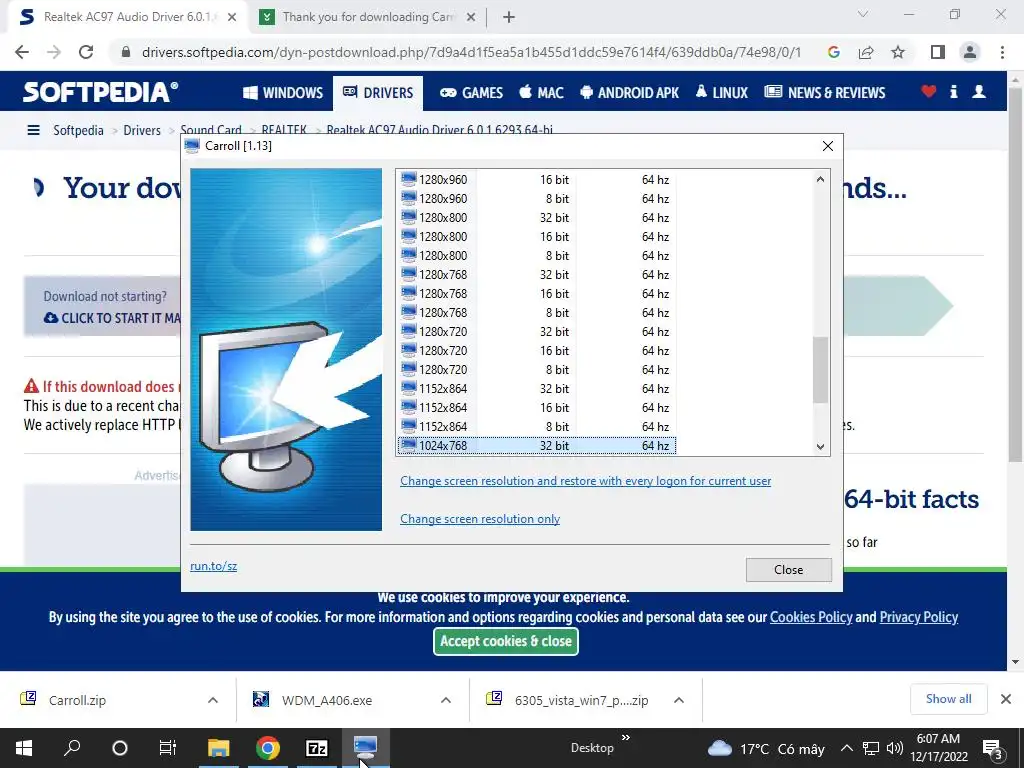Choose 1280x720 32 bit mode
Viewport: 1024px width, 768px height.
(537, 331)
